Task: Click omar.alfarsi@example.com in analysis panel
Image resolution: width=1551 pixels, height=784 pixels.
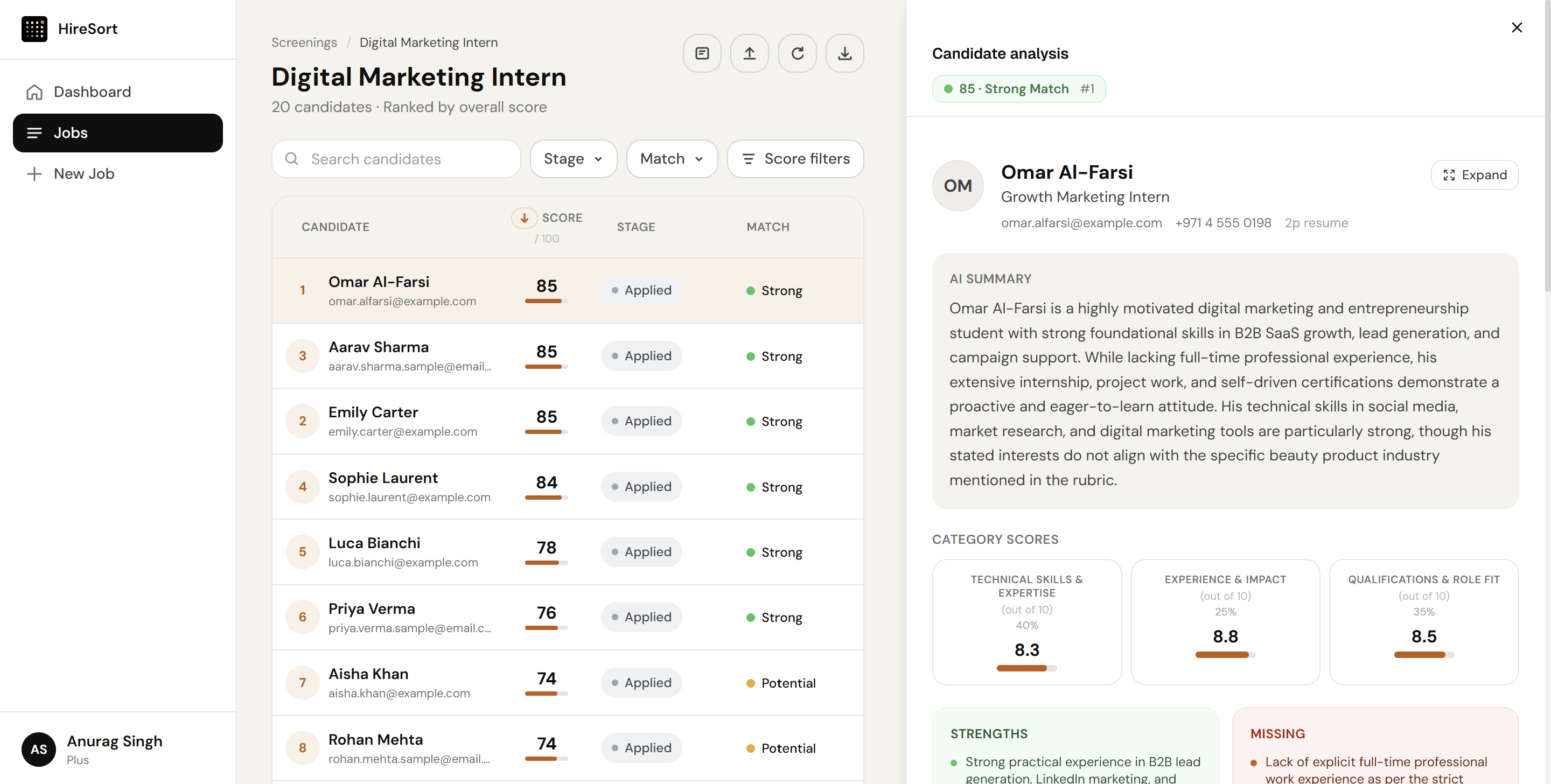Action: pyautogui.click(x=1081, y=223)
